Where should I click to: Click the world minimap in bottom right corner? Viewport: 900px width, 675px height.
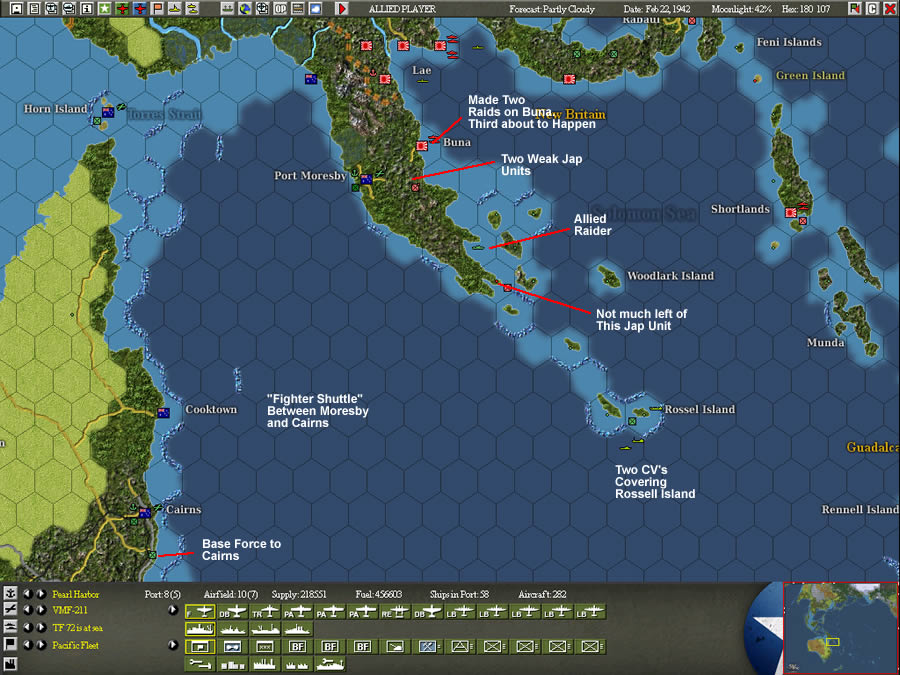coord(840,629)
